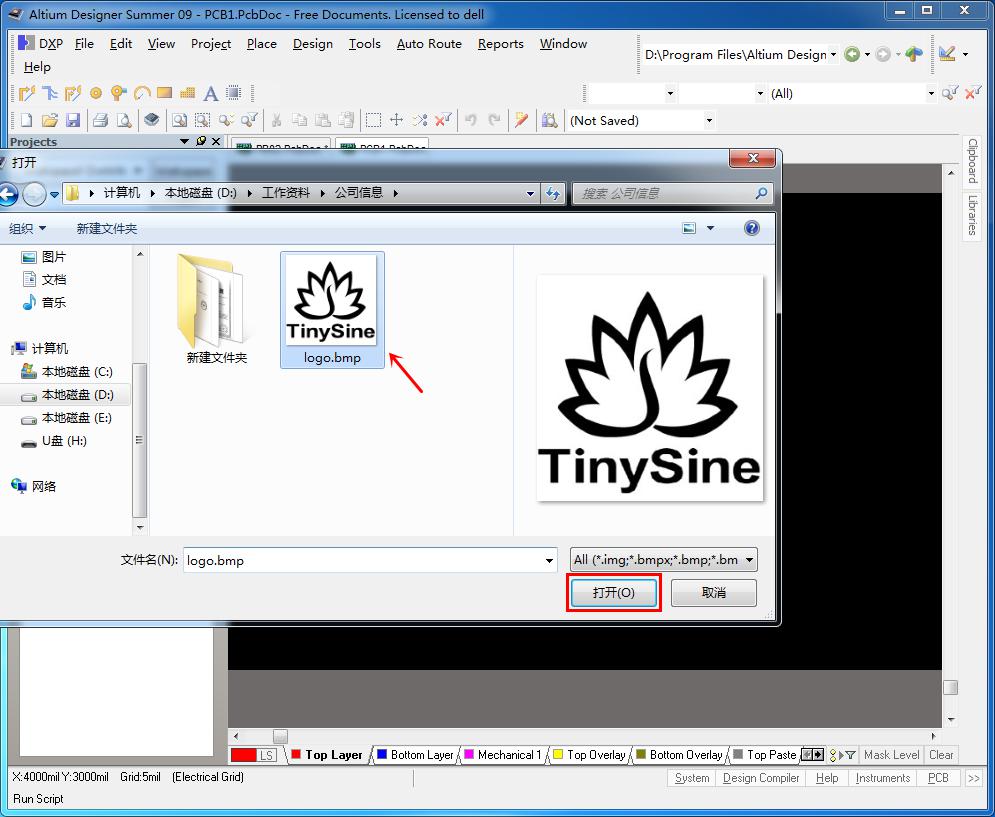
Task: Click the cut scissors toolbar icon
Action: (x=276, y=120)
